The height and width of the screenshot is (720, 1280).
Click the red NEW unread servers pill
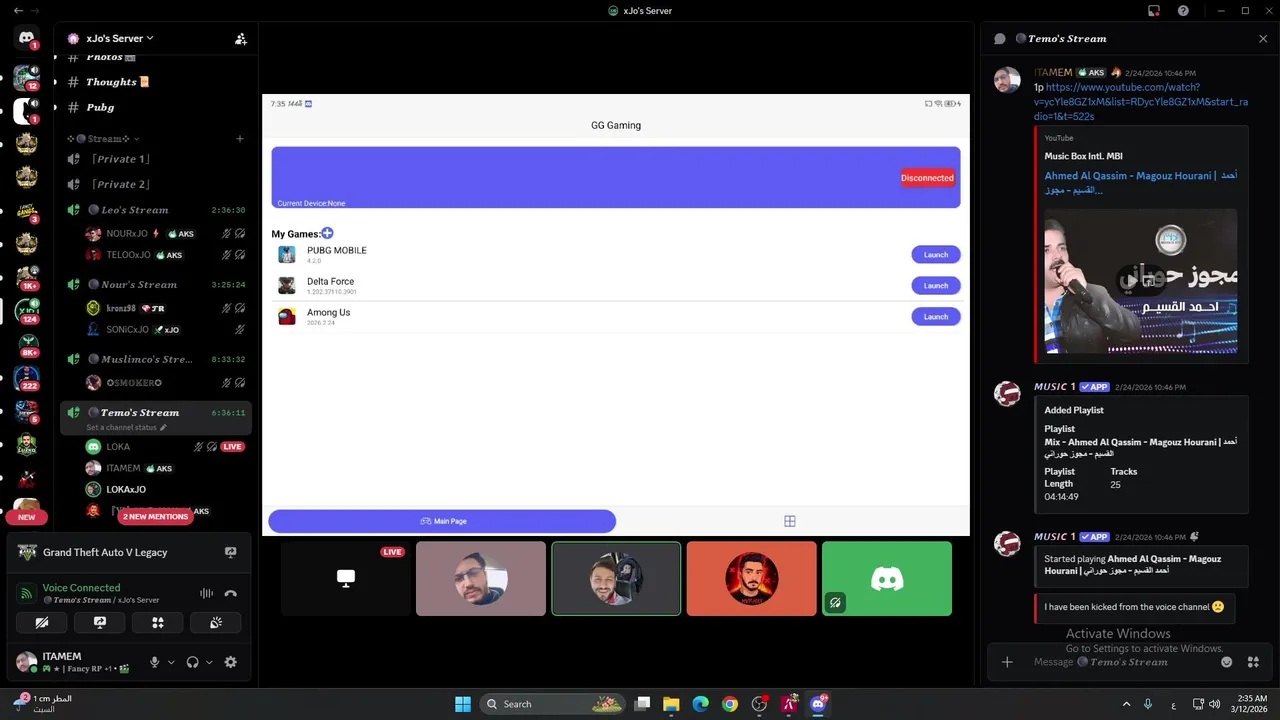point(26,517)
